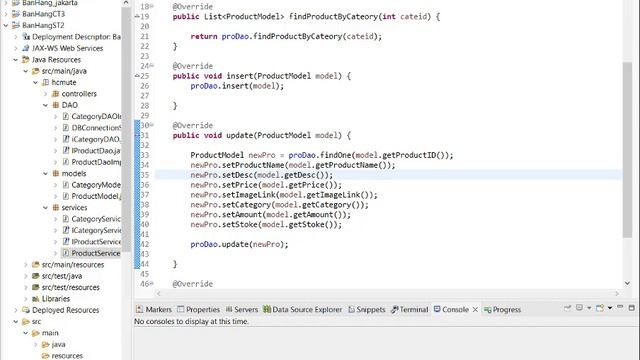Switch to the Properties tab

coord(198,310)
